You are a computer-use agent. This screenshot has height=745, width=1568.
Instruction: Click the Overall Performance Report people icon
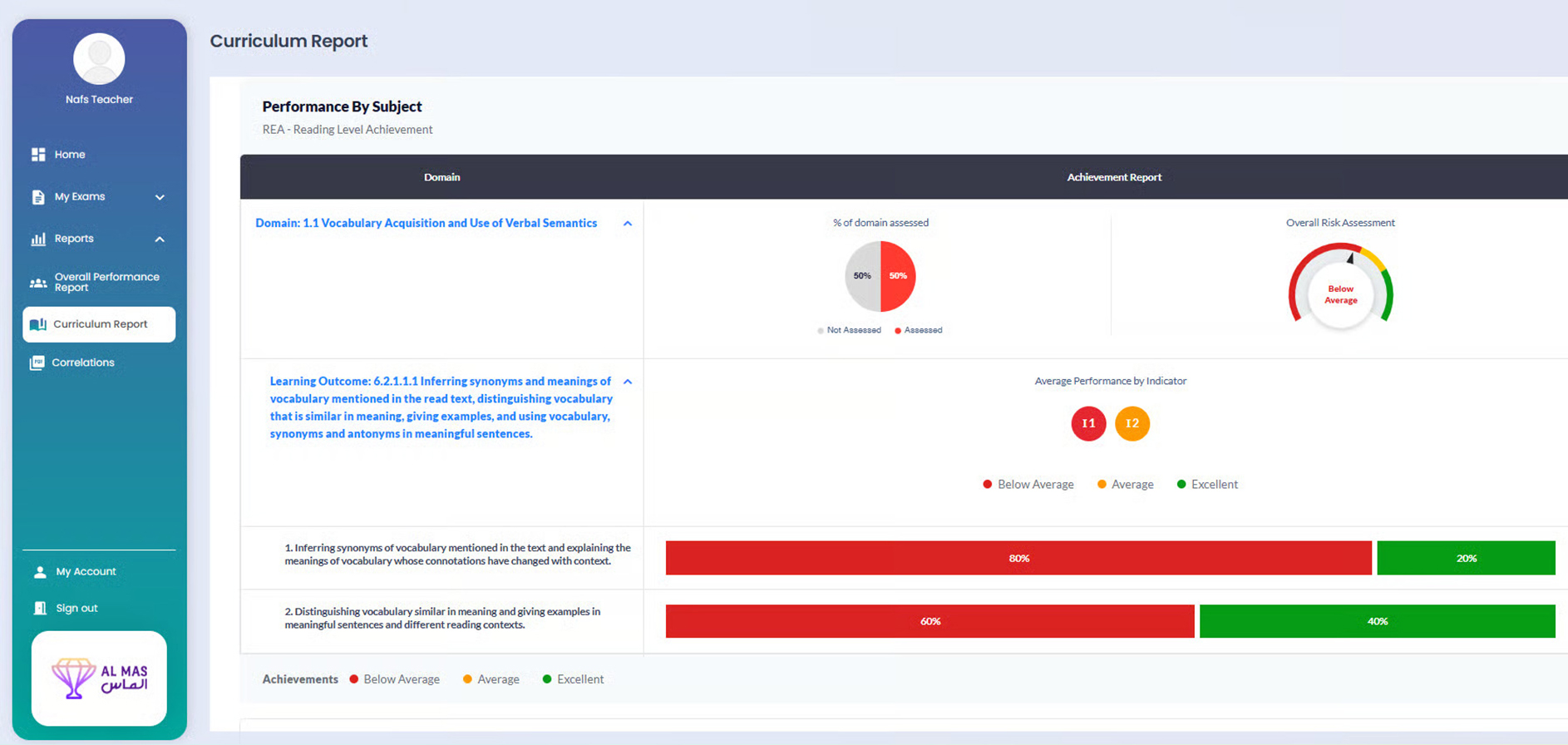pos(38,283)
